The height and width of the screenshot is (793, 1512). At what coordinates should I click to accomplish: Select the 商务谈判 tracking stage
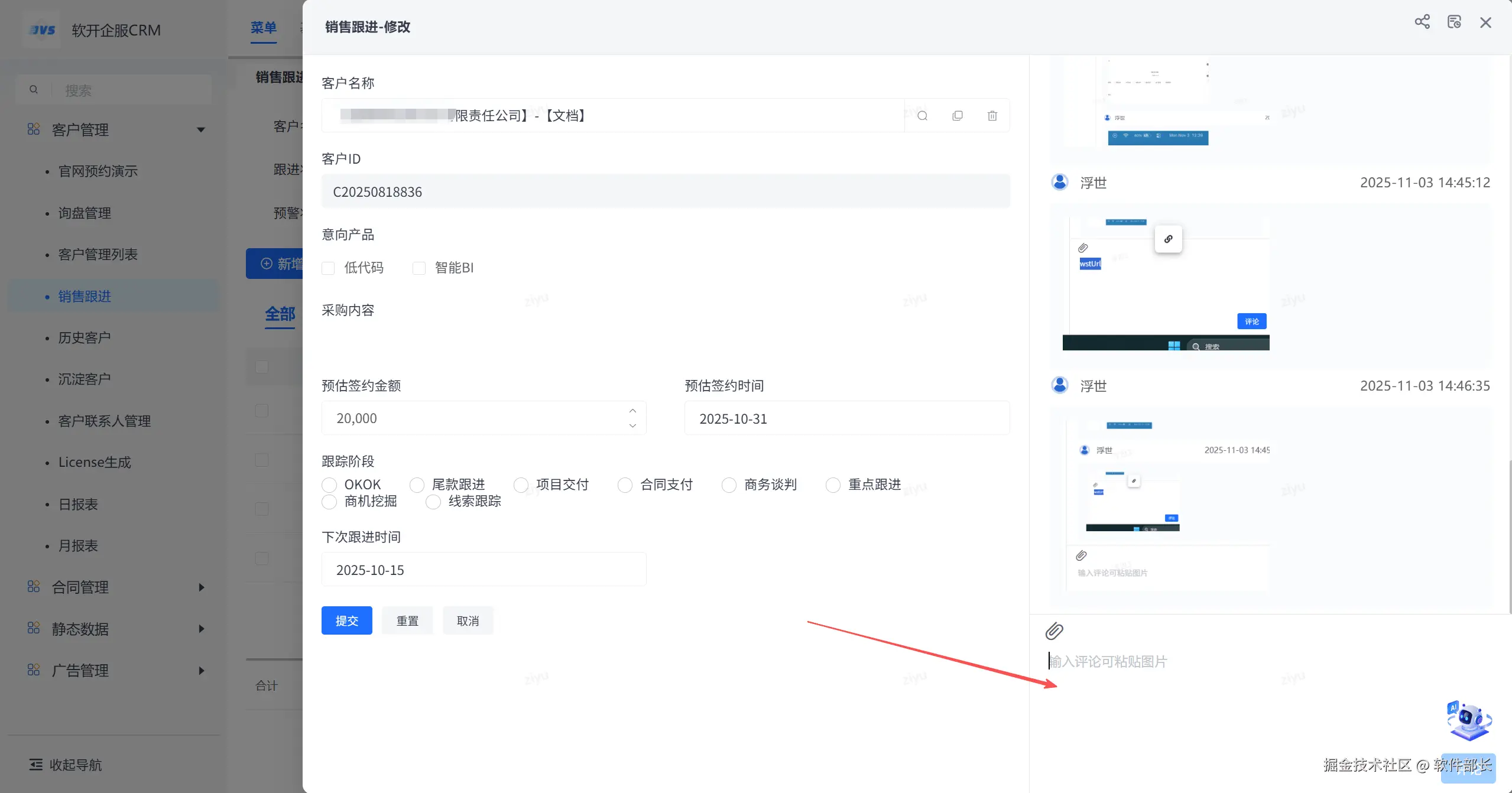point(729,485)
